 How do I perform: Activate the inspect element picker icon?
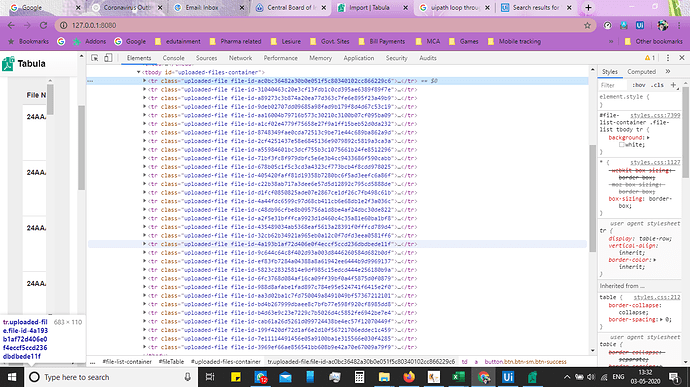tap(95, 58)
